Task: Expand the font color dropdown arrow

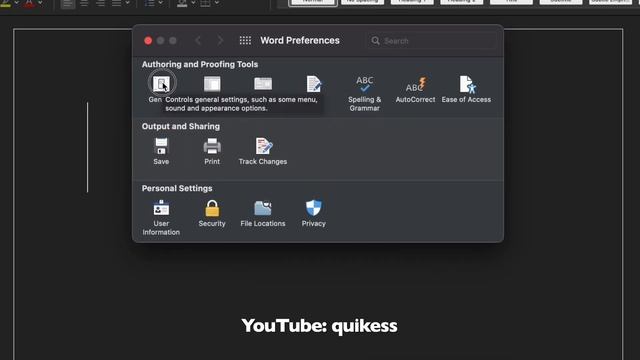Action: (40, 3)
